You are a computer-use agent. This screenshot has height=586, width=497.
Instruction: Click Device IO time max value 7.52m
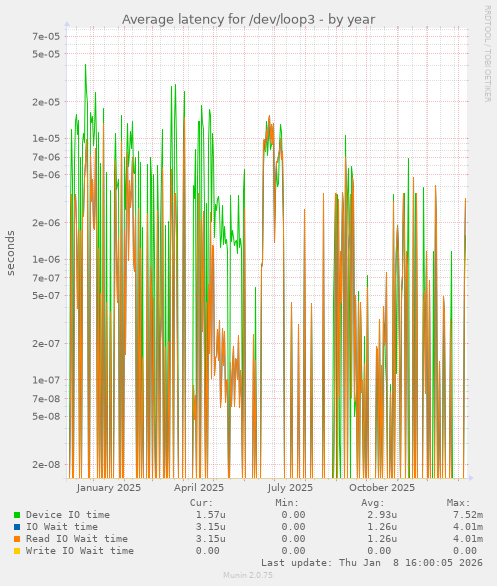pos(468,515)
